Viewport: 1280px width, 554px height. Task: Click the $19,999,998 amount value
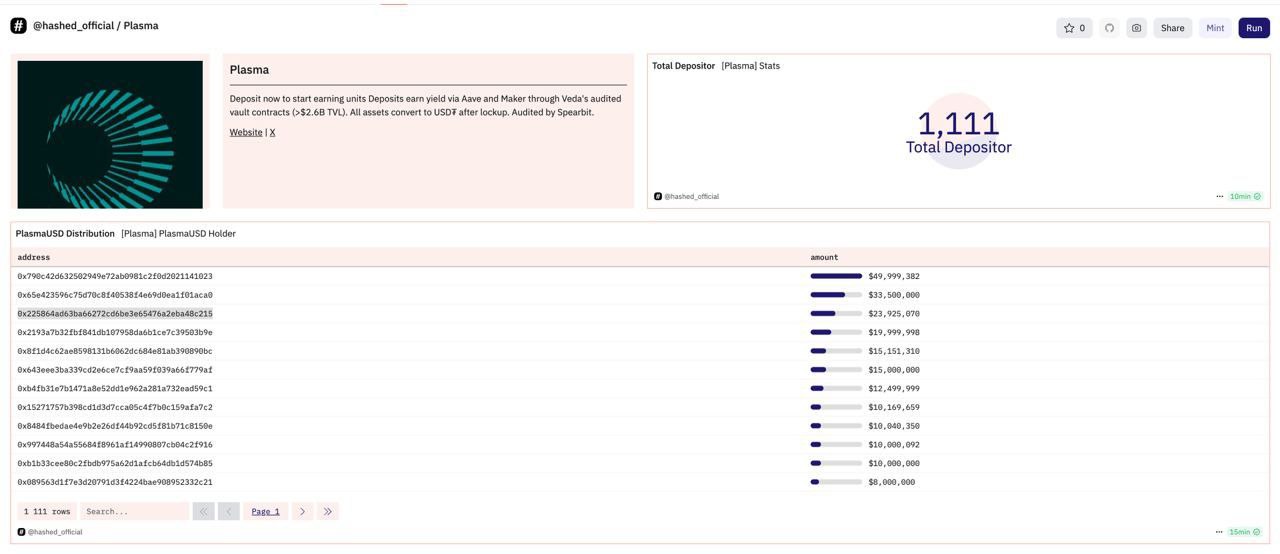pos(893,332)
